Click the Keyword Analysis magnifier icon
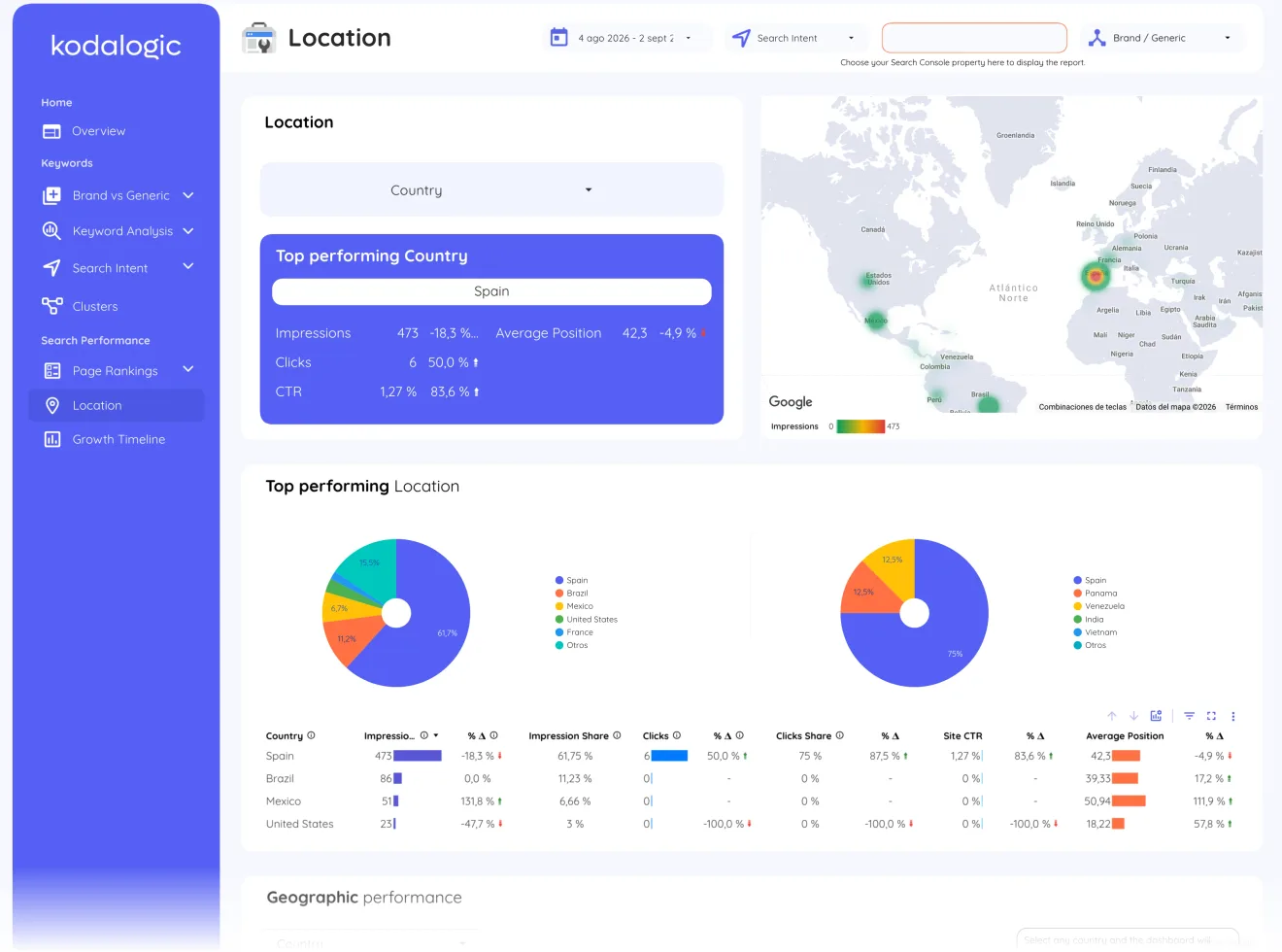This screenshot has height=952, width=1282. [x=51, y=231]
